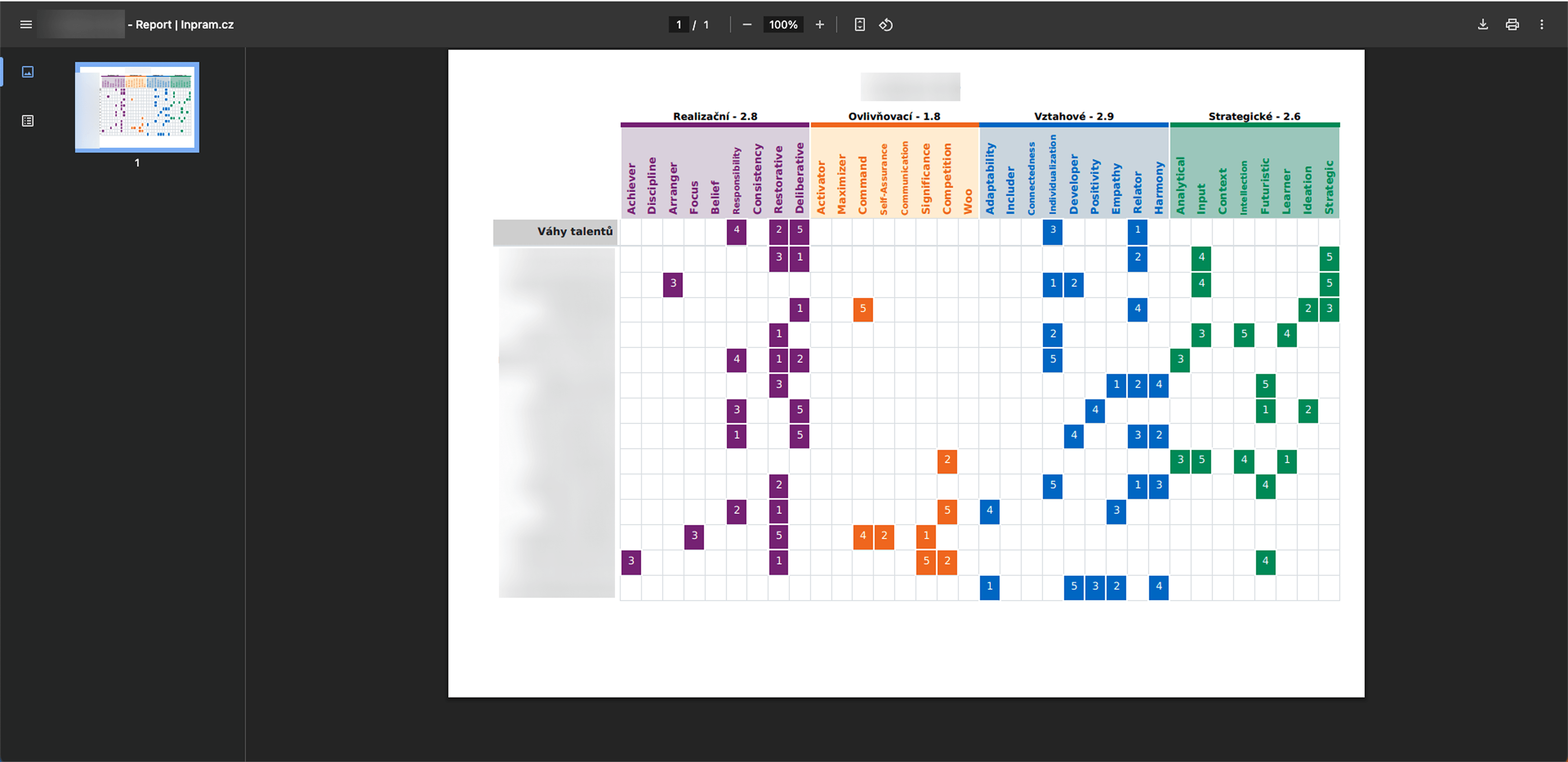Open the three-dot more actions menu

coord(1541,25)
